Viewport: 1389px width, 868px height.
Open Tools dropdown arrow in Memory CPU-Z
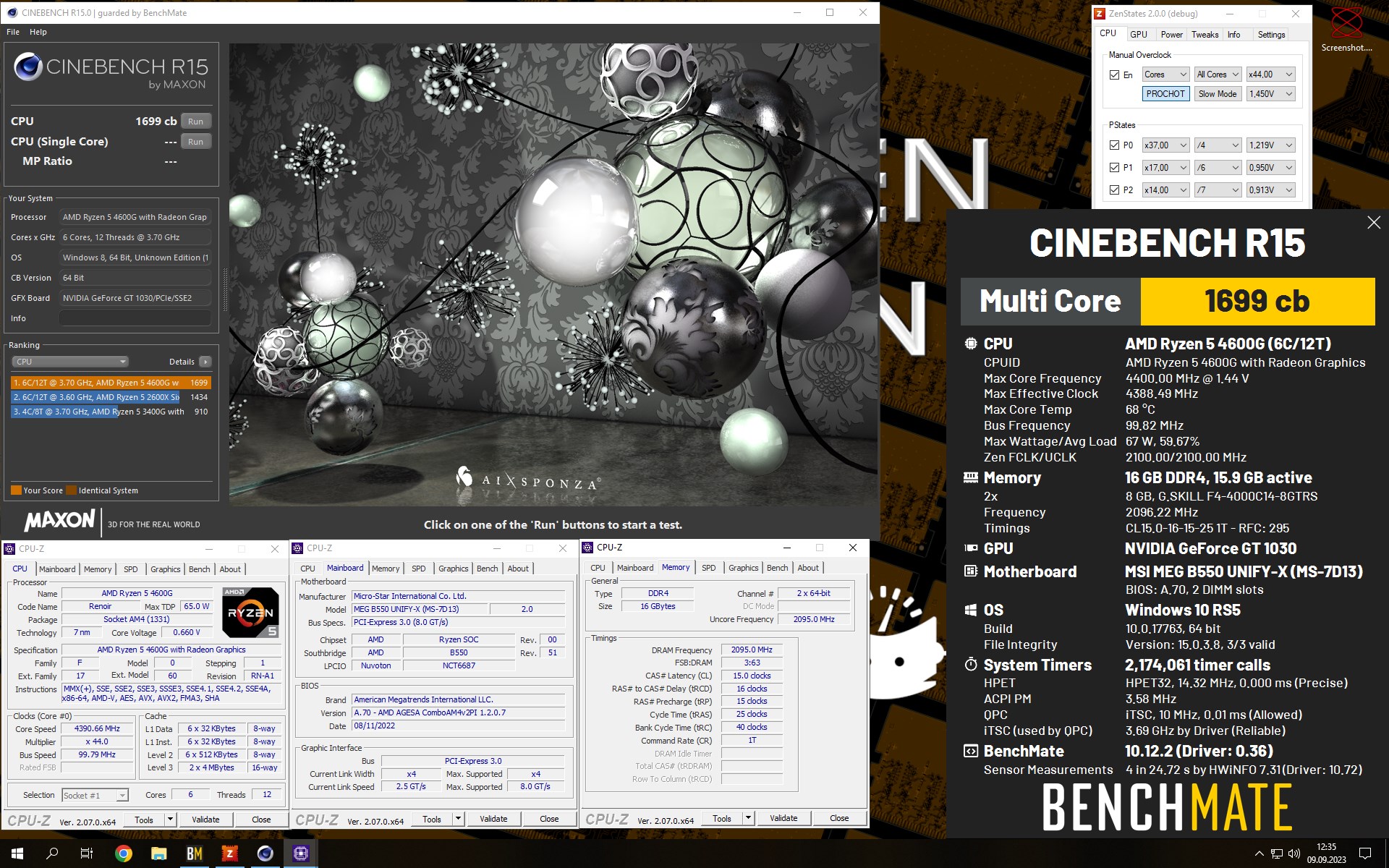point(748,818)
